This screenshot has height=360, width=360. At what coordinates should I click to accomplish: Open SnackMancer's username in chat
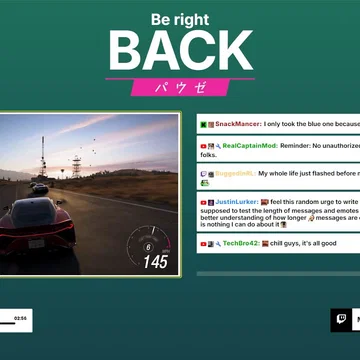(x=238, y=124)
